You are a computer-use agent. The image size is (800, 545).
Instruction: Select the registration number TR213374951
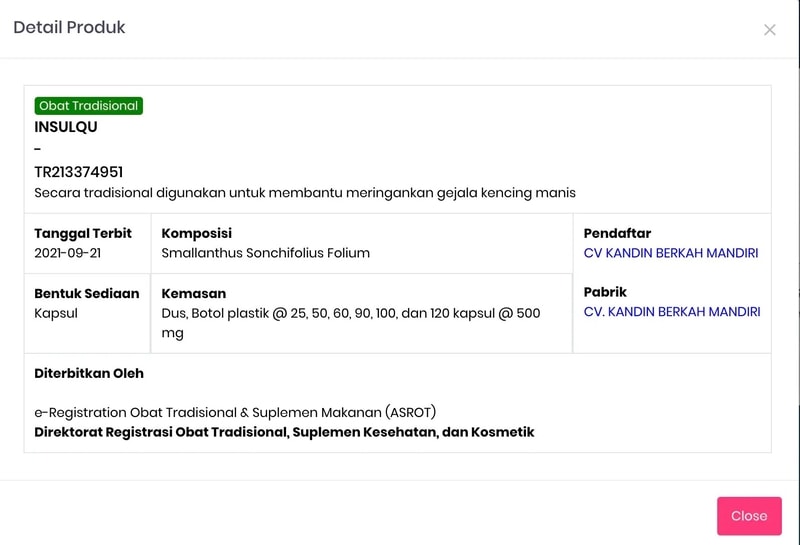[x=79, y=172]
